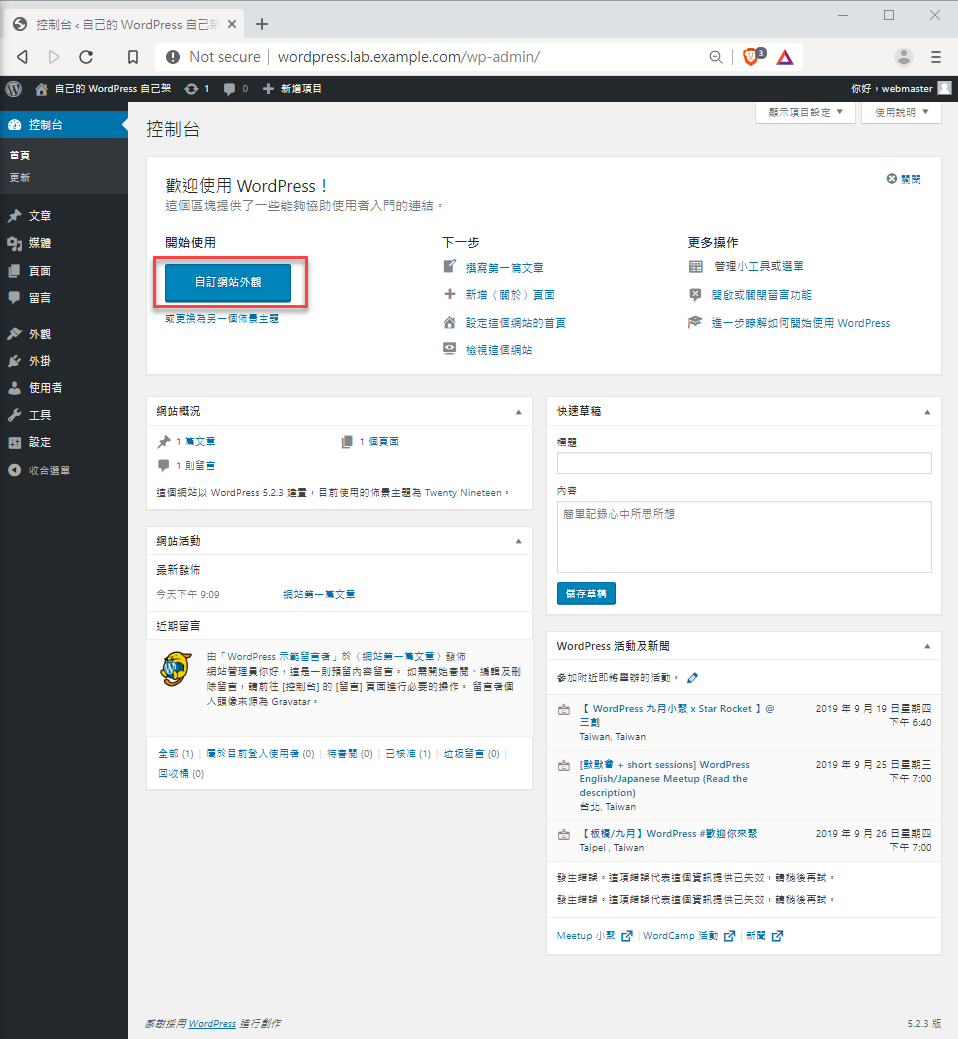Open the 板橋/九月 WordPress event link

click(x=668, y=834)
